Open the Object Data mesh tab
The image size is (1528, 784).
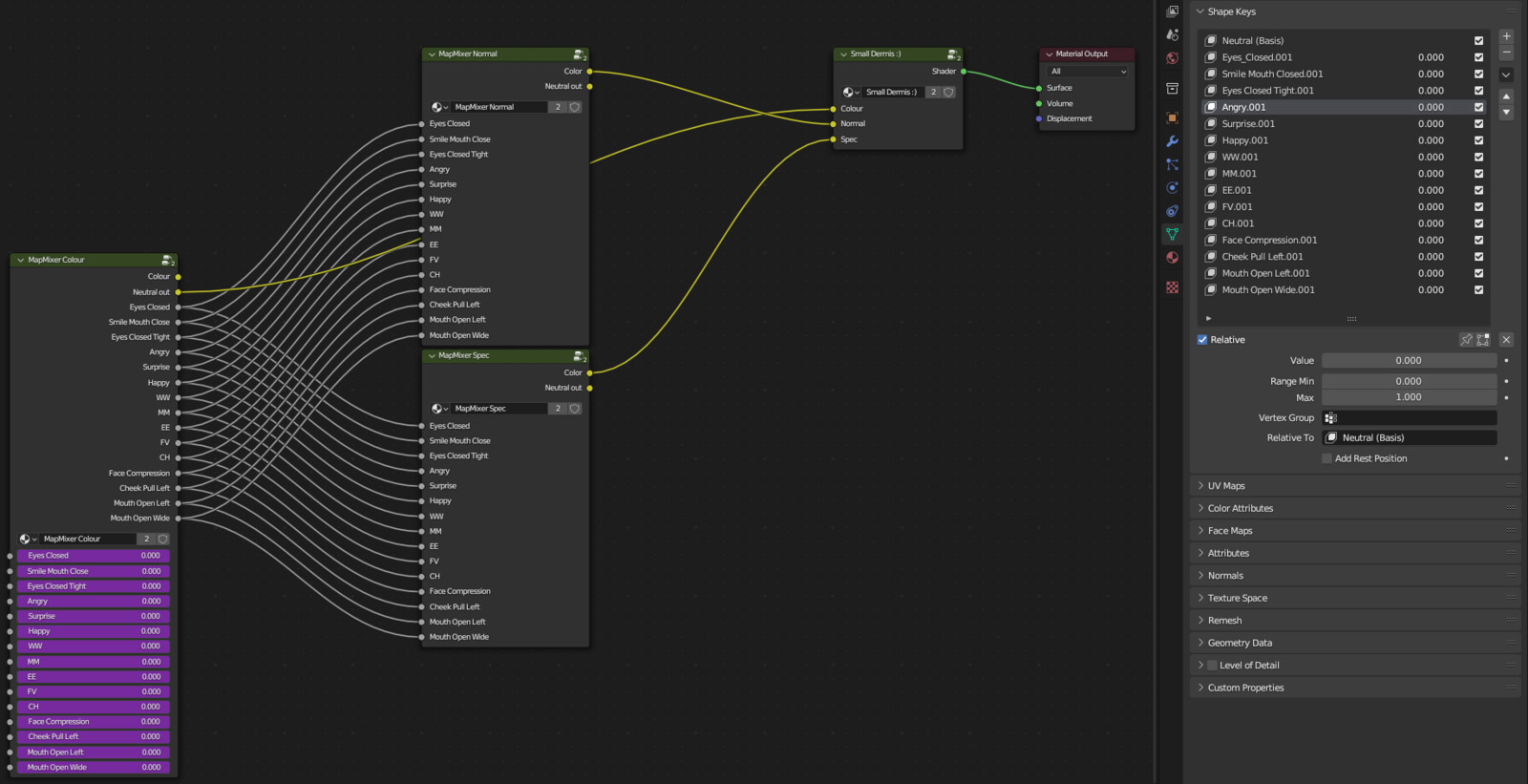point(1172,234)
